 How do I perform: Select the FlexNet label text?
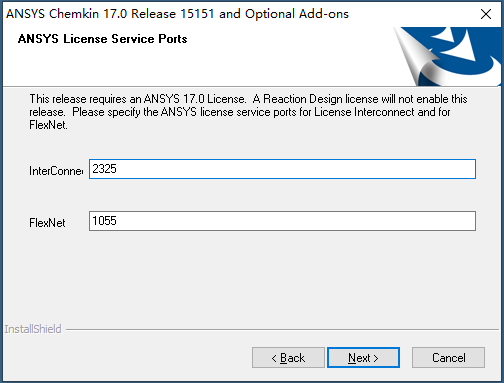(47, 223)
